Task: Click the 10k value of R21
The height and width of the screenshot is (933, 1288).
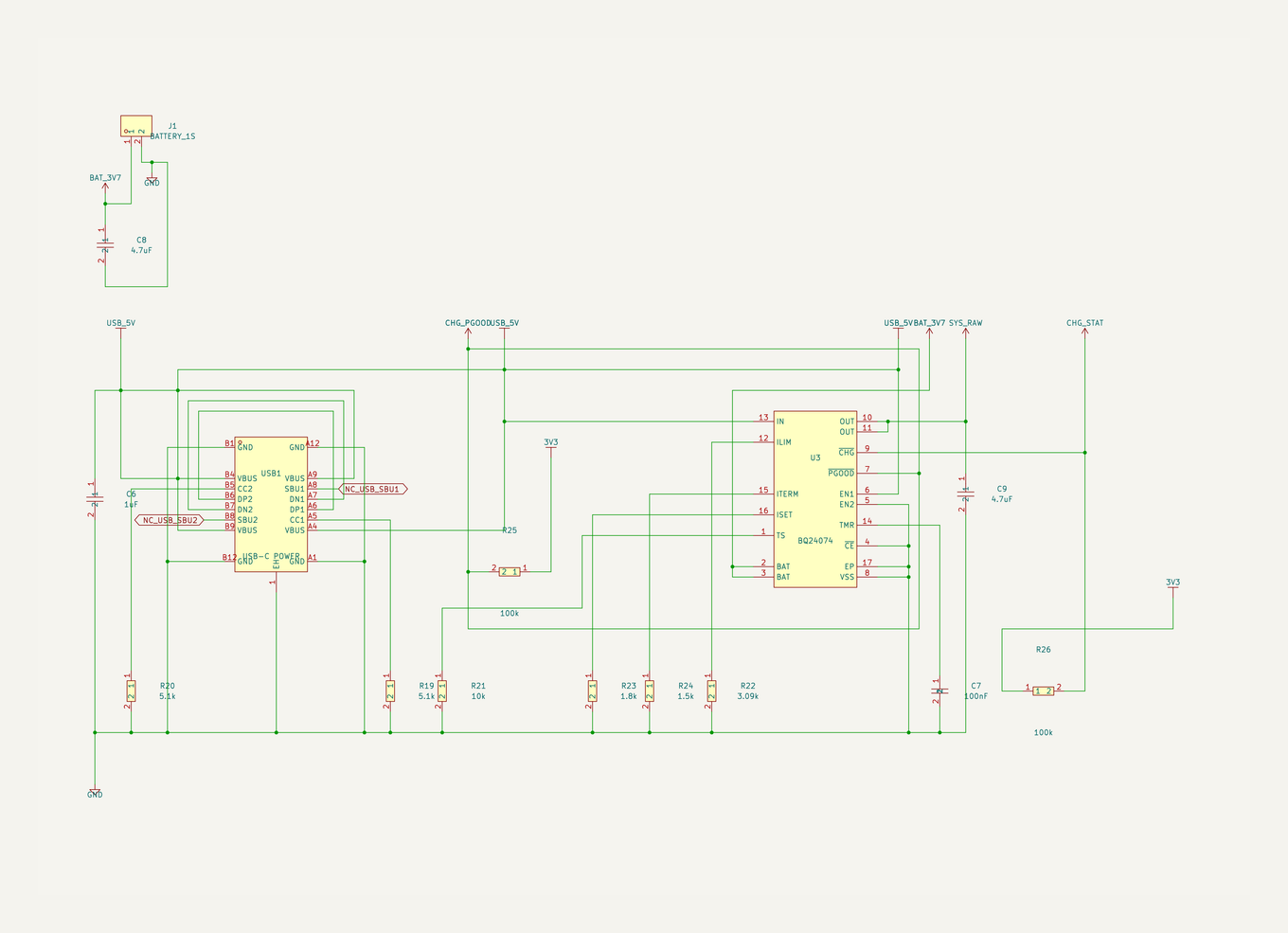Action: click(x=478, y=696)
